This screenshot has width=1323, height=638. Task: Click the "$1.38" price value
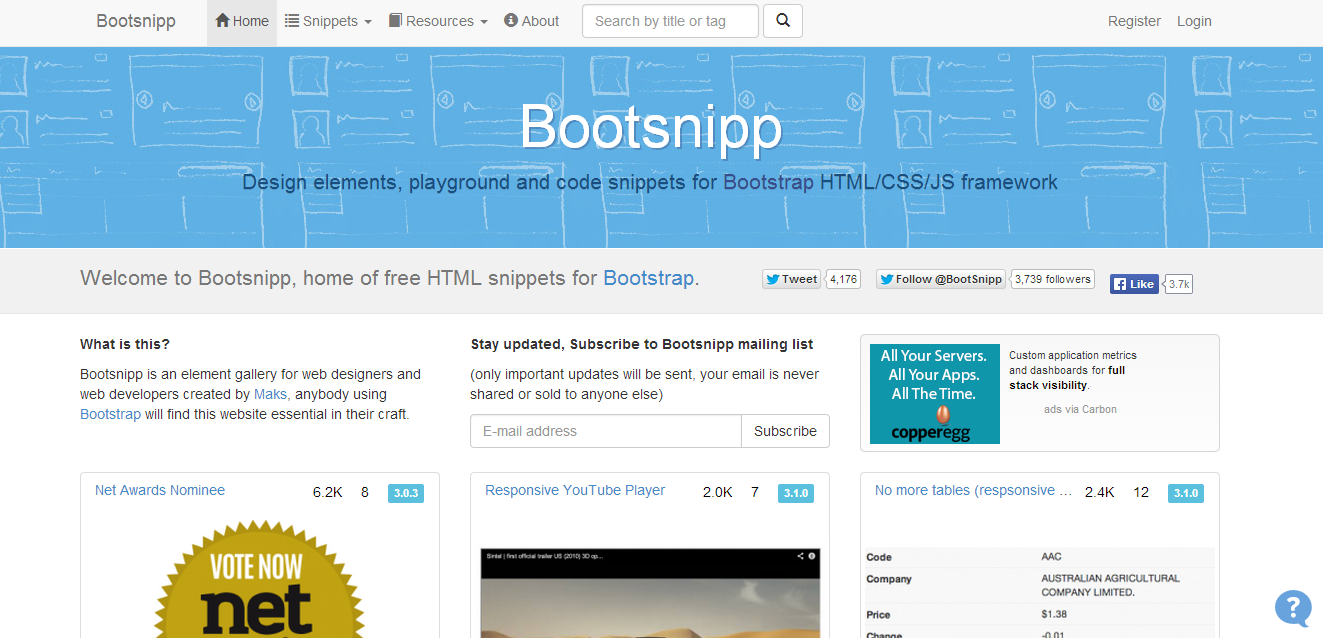(1056, 615)
